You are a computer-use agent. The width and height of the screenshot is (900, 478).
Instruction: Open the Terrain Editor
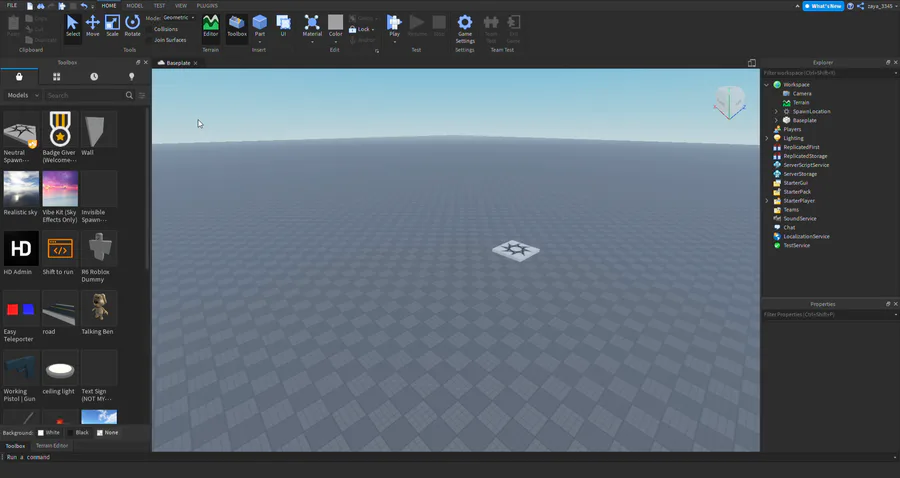211,26
